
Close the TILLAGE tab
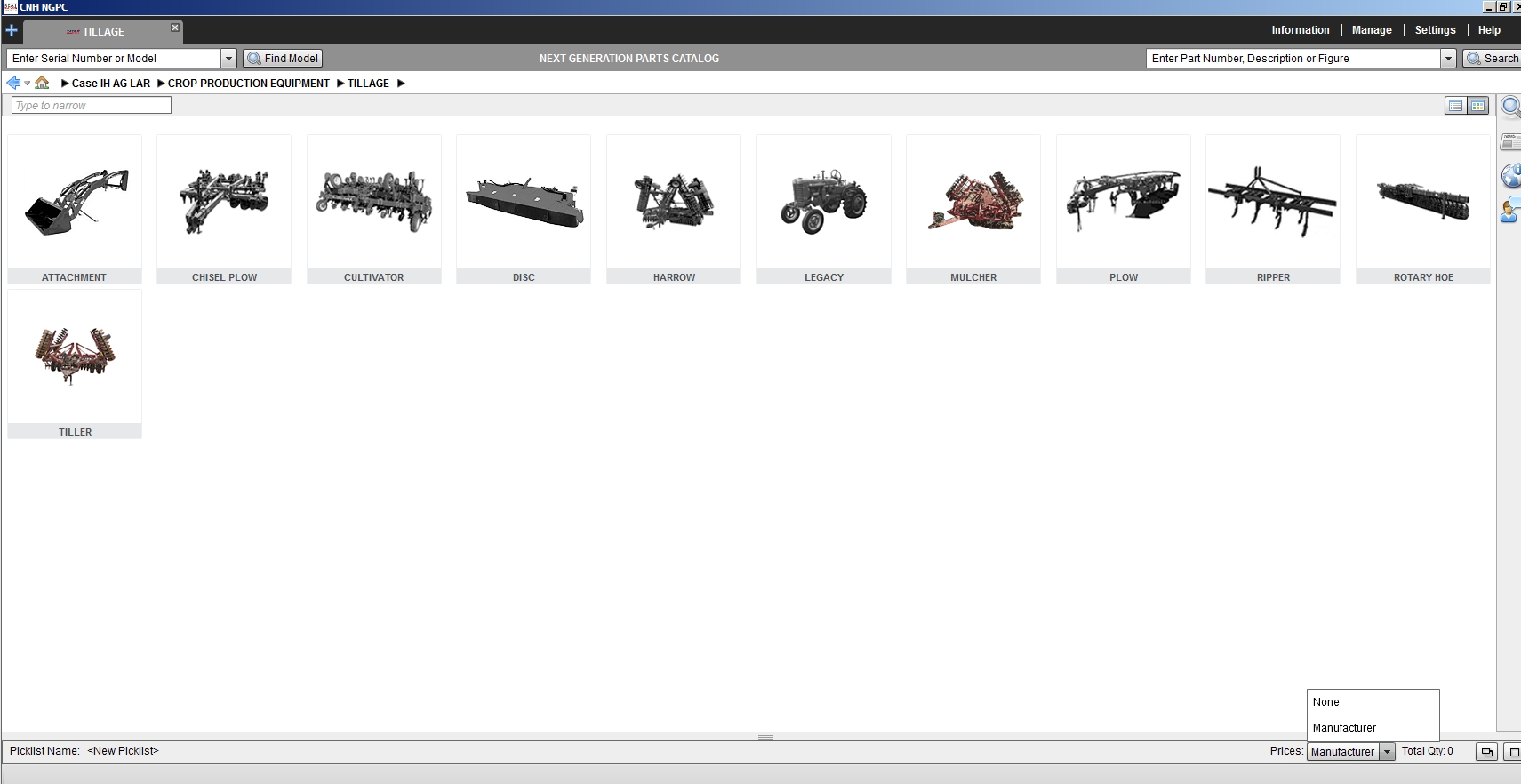175,28
